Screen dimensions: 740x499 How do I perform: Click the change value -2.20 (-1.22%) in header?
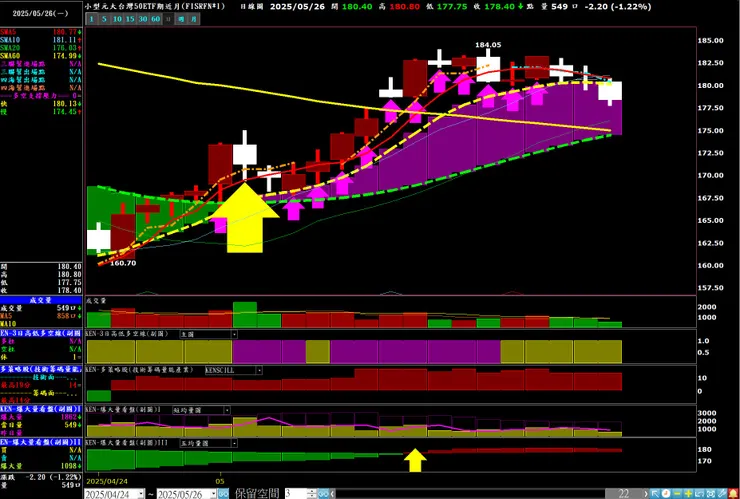pyautogui.click(x=620, y=6)
